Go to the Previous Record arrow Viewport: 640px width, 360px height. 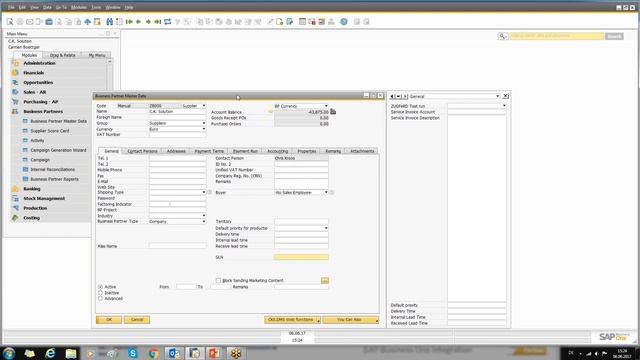(x=138, y=22)
